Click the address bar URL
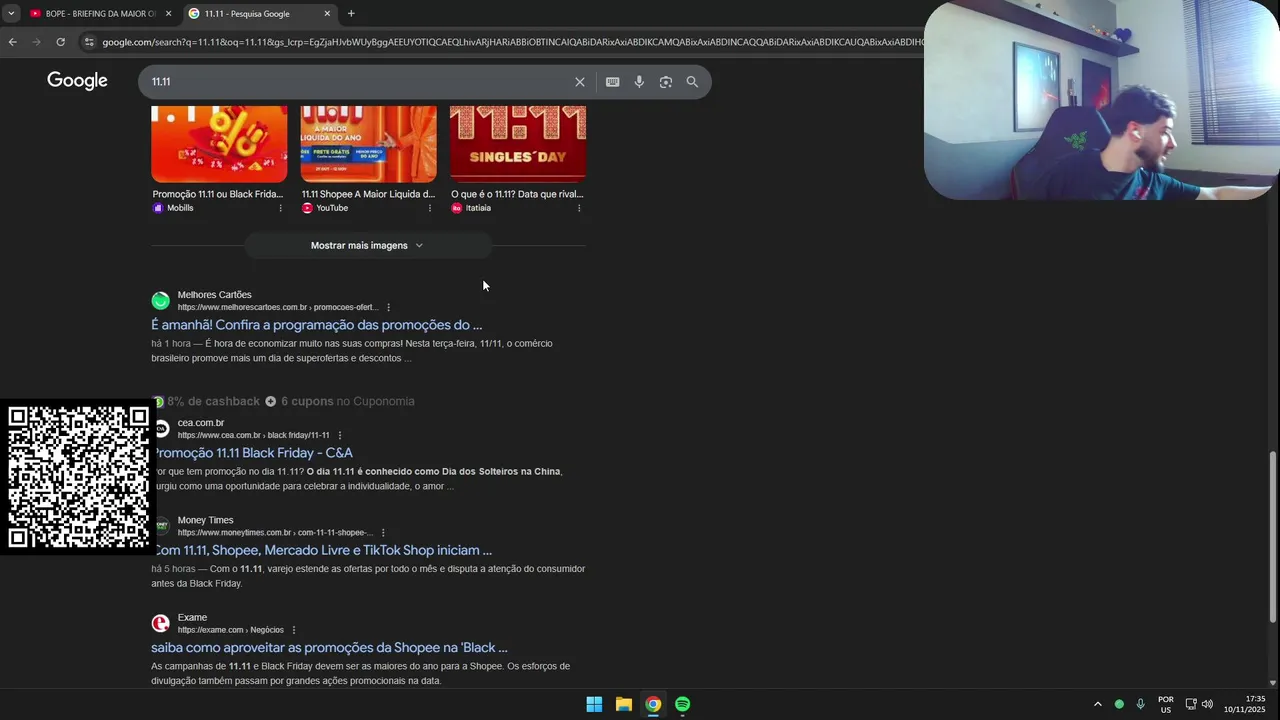This screenshot has height=720, width=1280. point(510,42)
